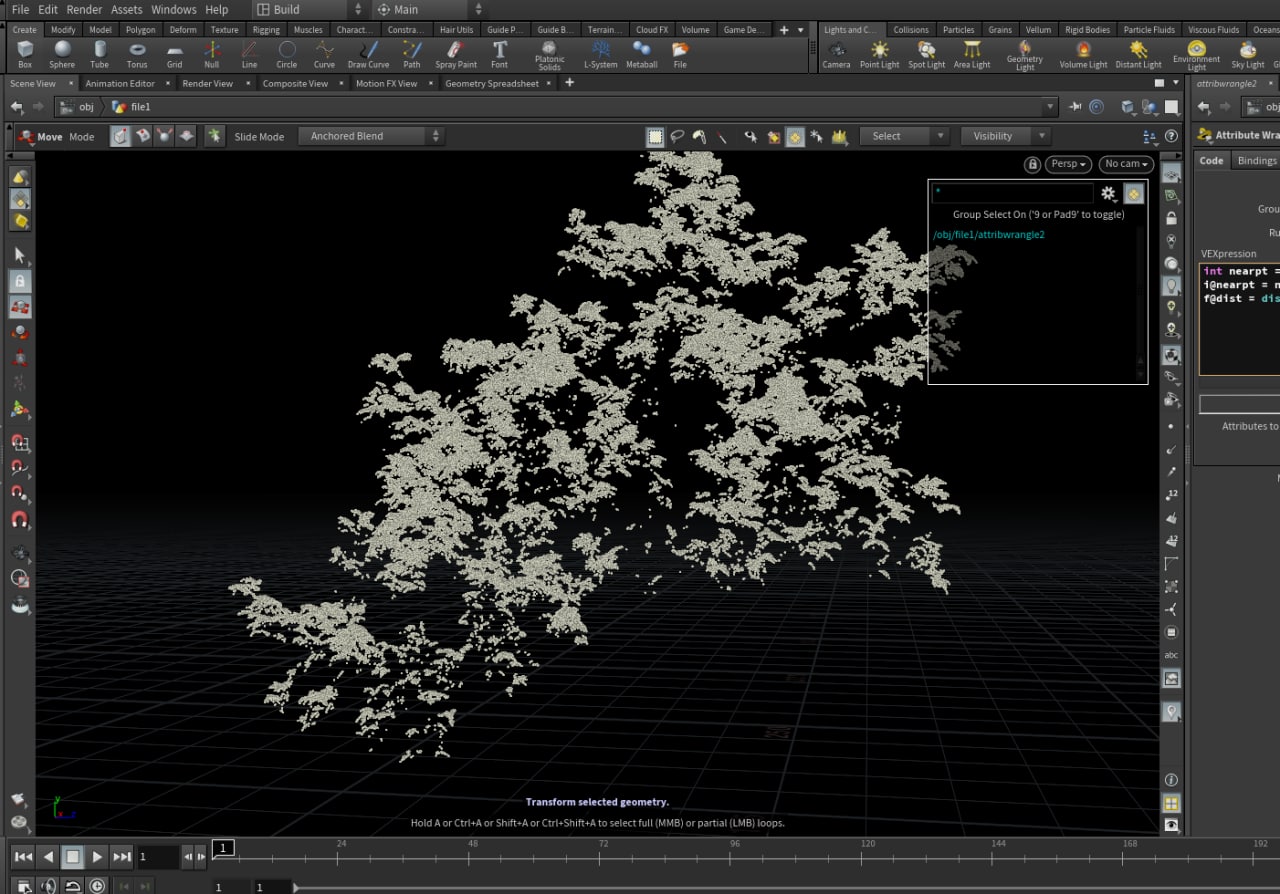The image size is (1280, 894).
Task: Open the Select dropdown in viewport toolbar
Action: [904, 136]
